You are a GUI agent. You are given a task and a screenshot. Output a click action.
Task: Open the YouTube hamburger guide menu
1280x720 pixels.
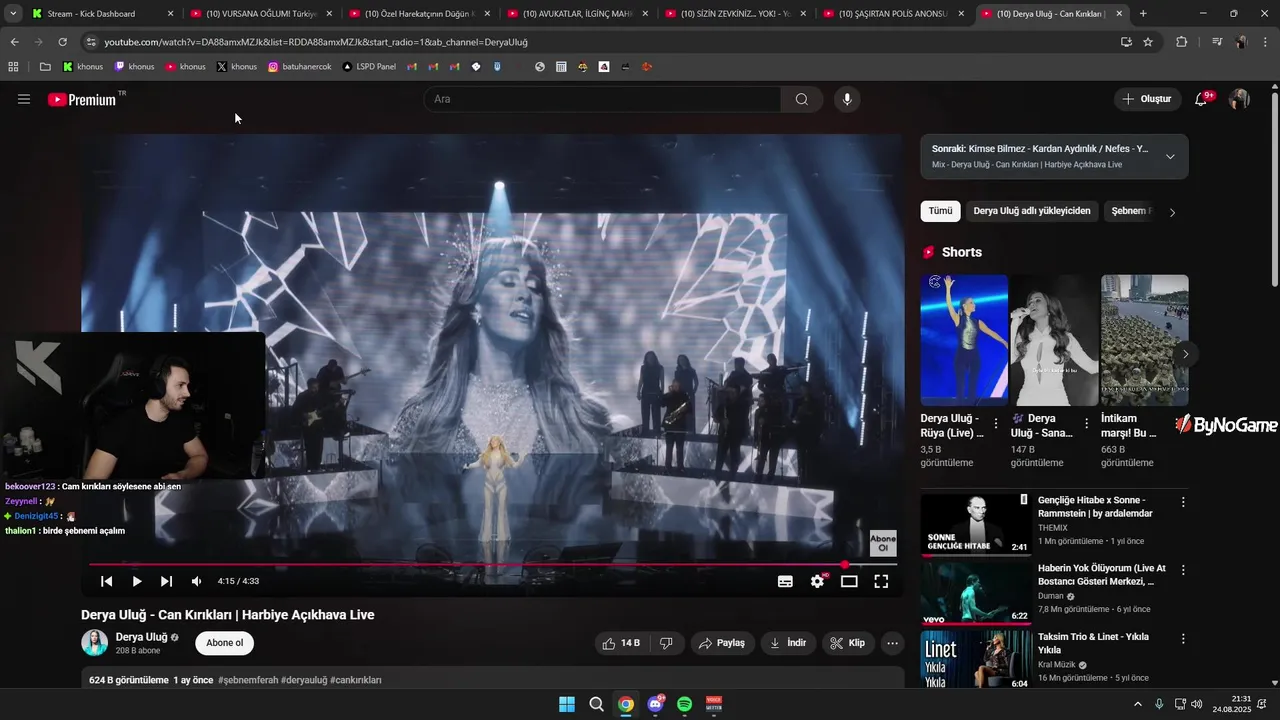(24, 99)
